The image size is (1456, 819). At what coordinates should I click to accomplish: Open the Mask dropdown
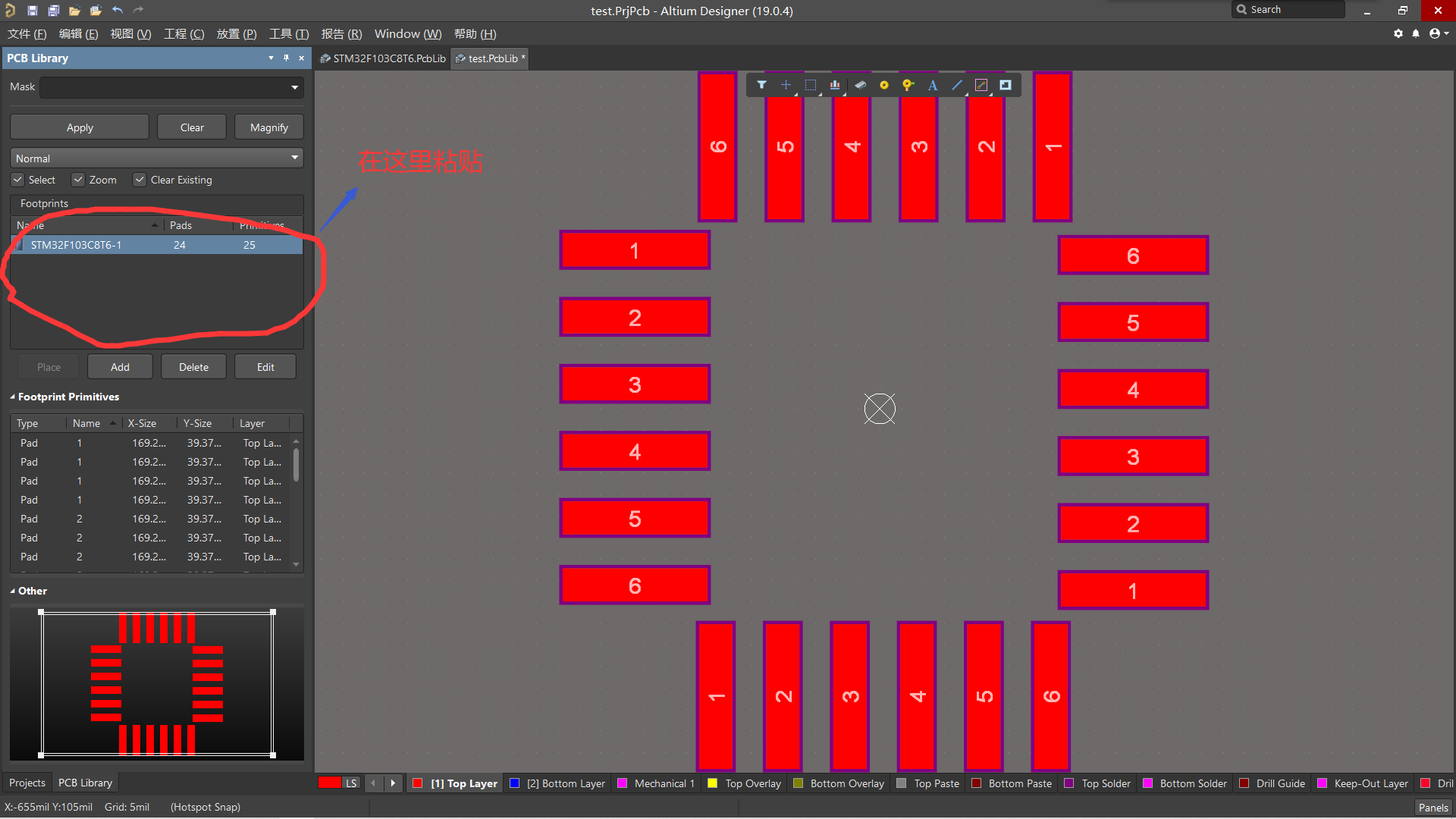(294, 87)
